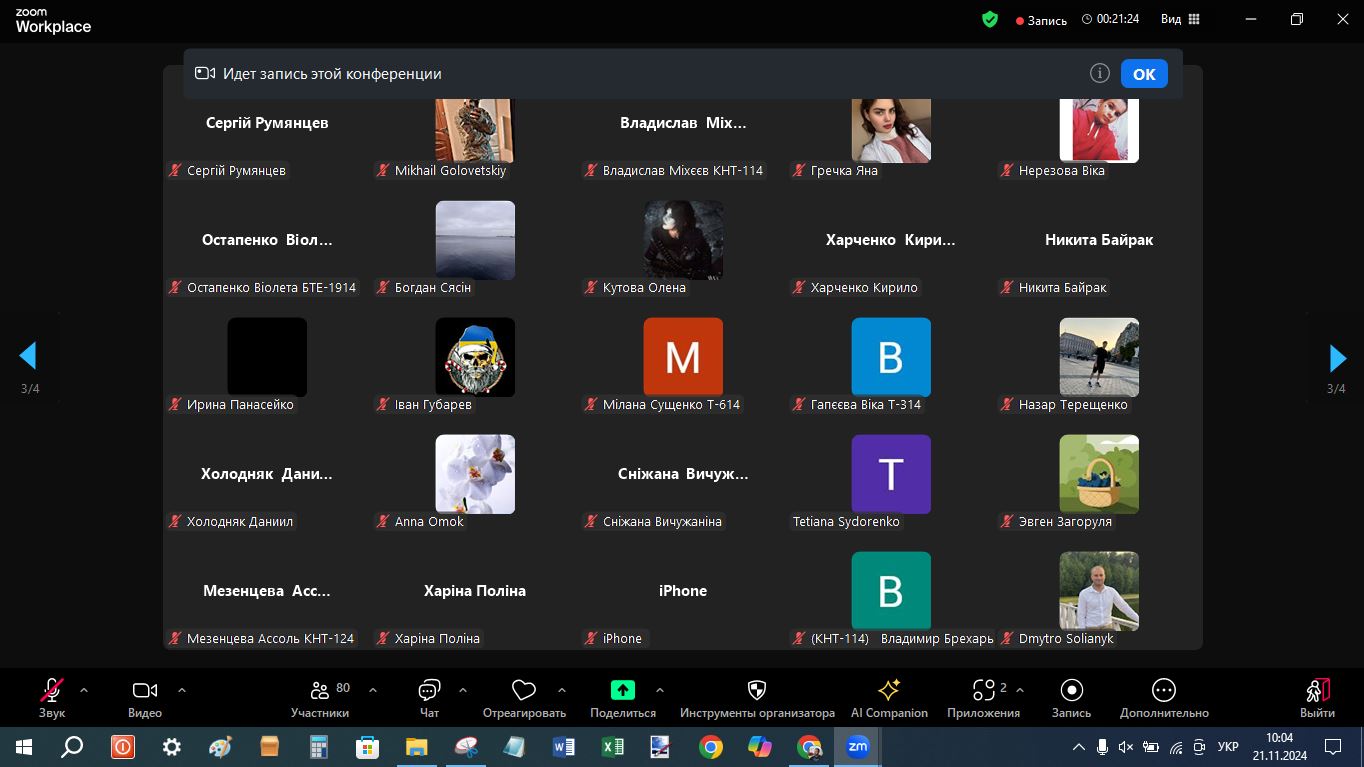1364x767 pixels.
Task: Go to next page of participants
Action: (x=1337, y=358)
